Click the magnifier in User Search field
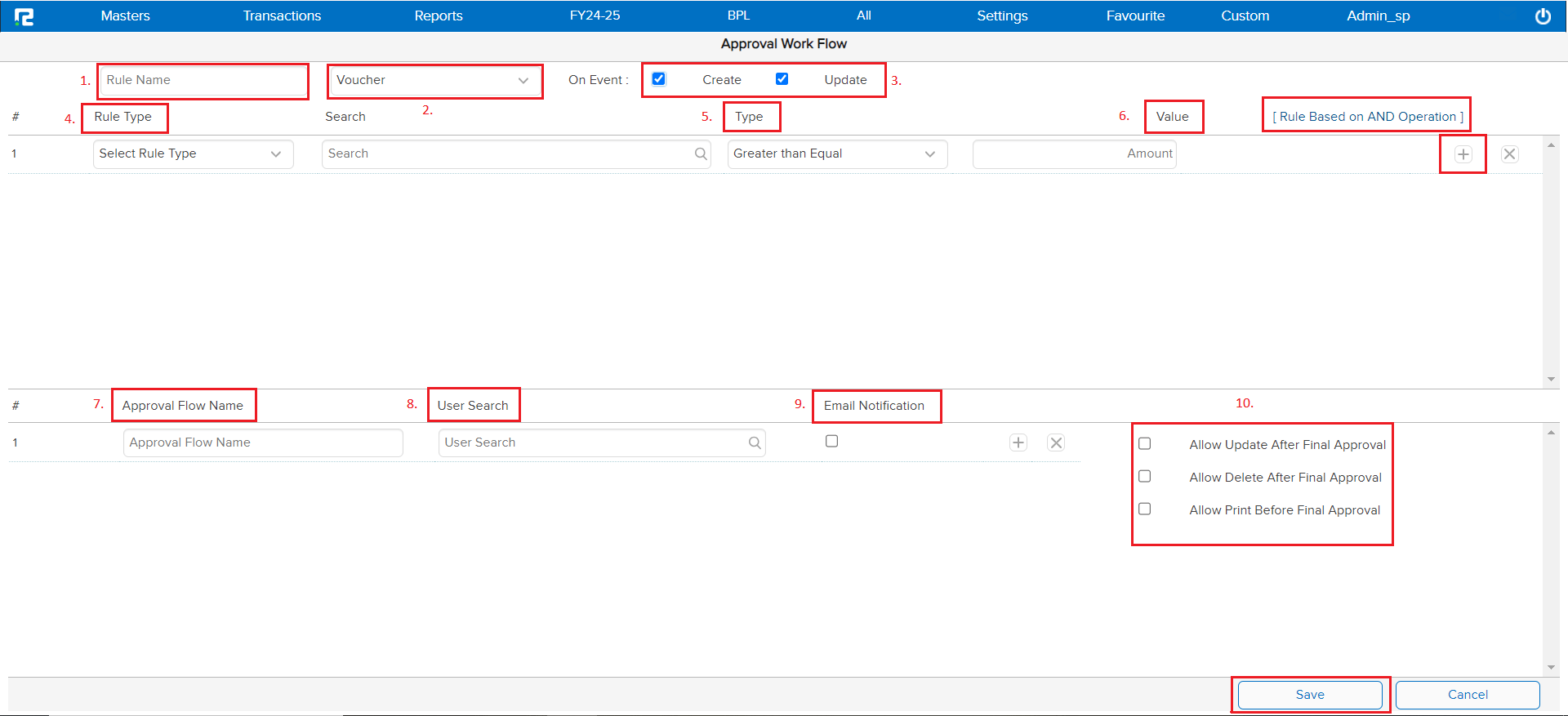The image size is (1568, 716). (755, 442)
